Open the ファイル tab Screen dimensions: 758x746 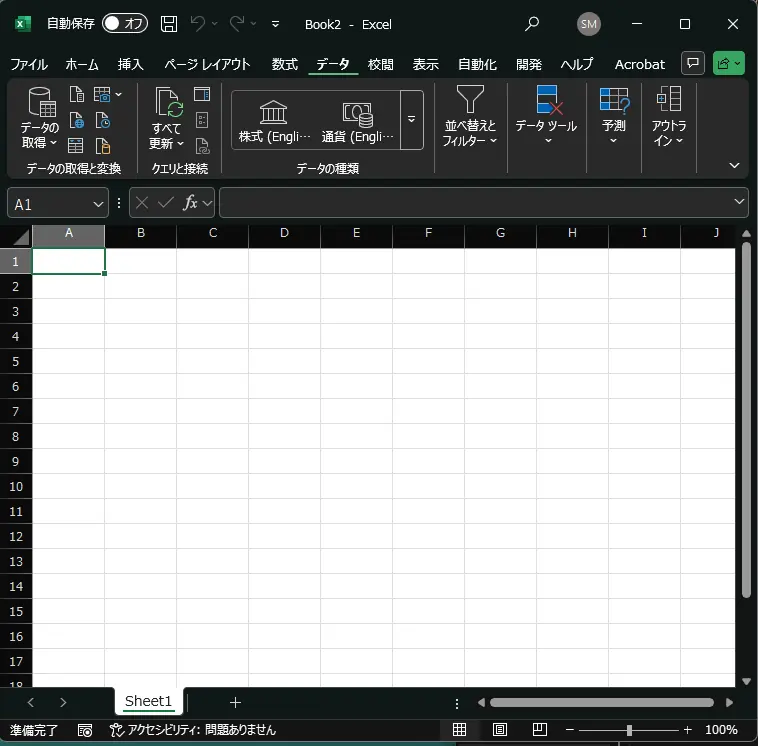click(x=29, y=64)
